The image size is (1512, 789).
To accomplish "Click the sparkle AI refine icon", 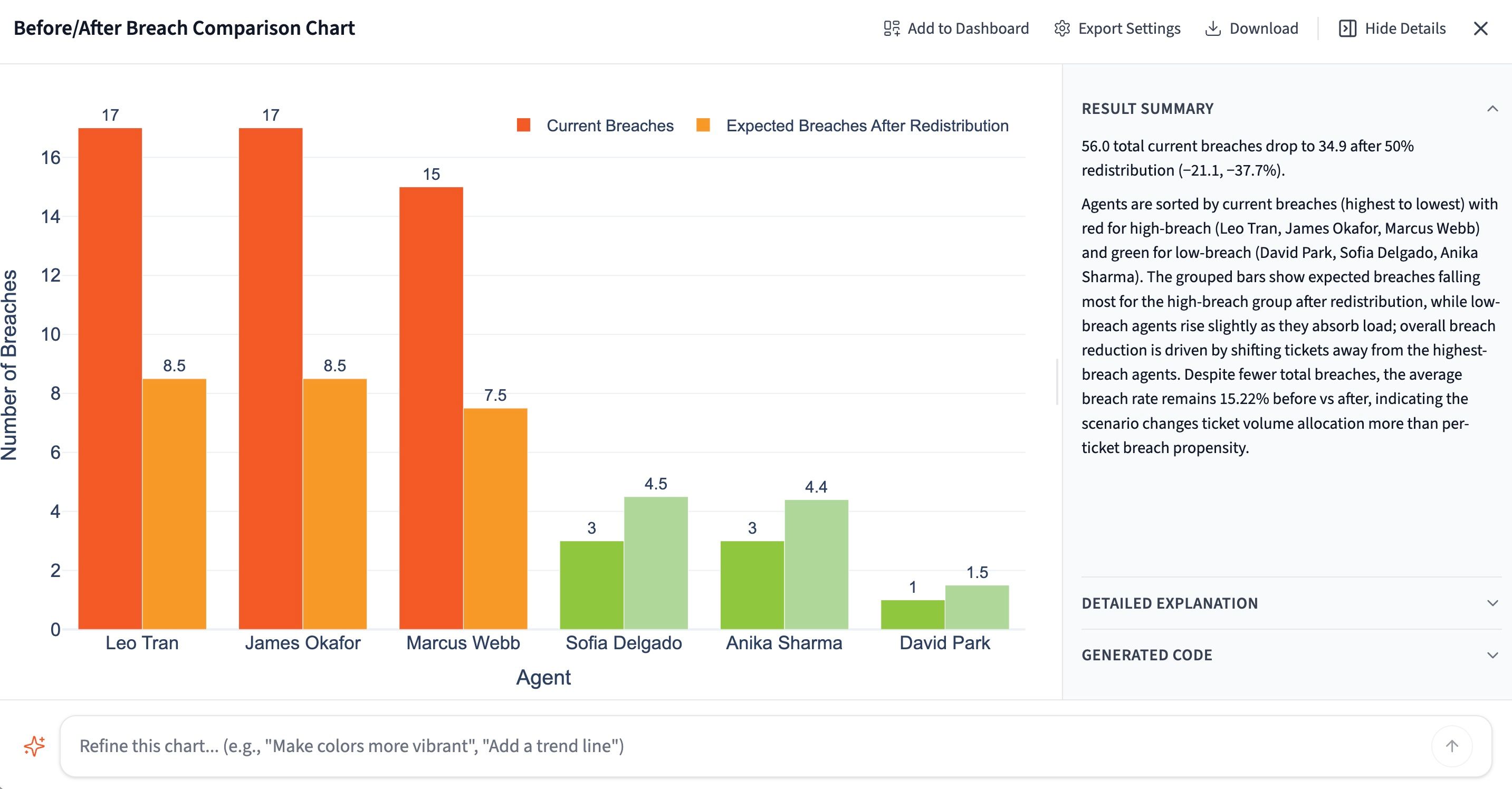I will [x=34, y=746].
